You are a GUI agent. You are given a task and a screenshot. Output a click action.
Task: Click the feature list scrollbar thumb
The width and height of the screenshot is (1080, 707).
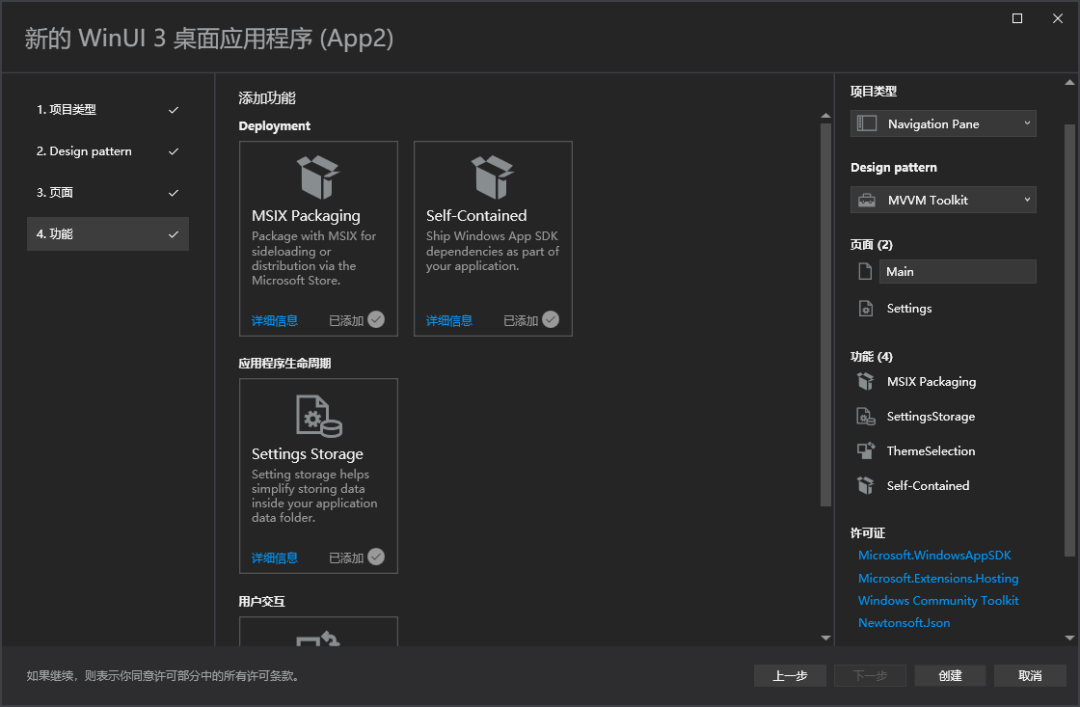[826, 314]
